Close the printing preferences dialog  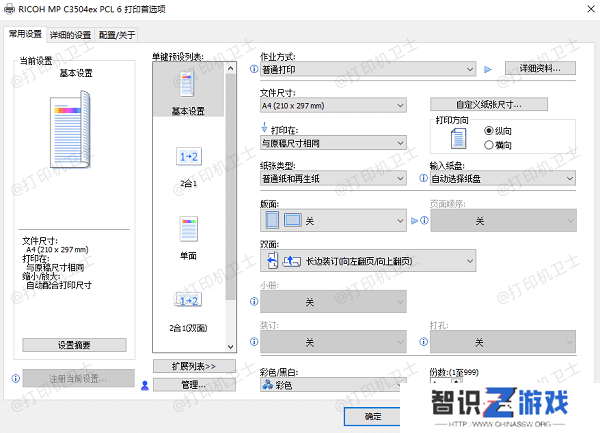tap(591, 9)
